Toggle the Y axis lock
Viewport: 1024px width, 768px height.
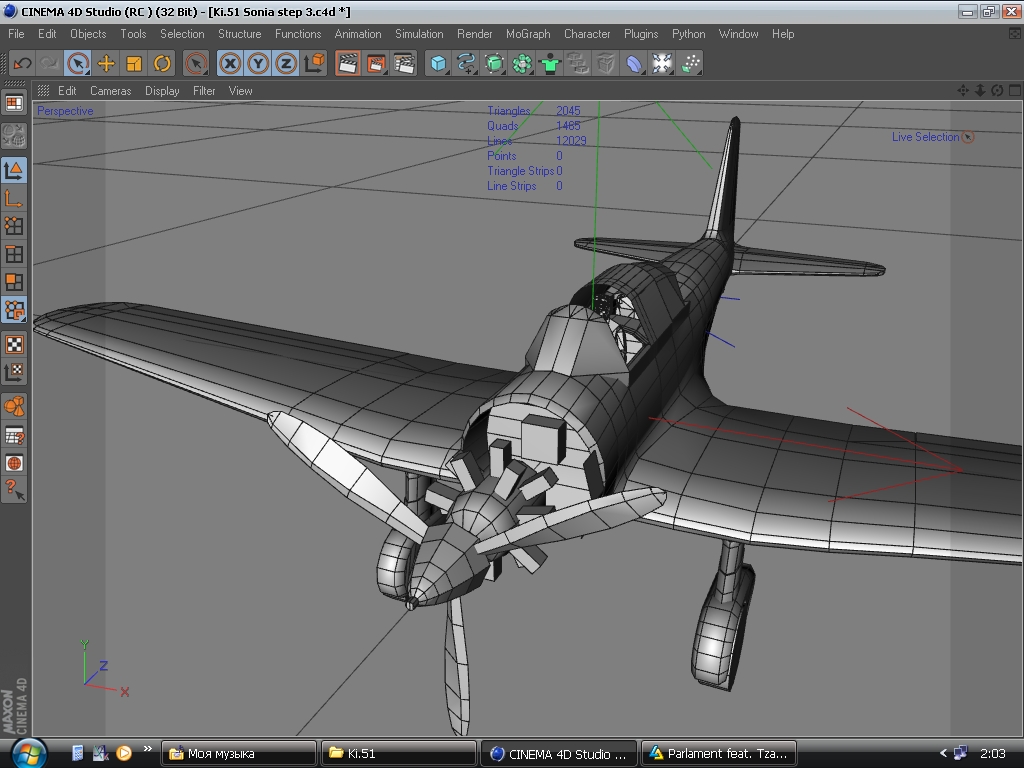click(259, 63)
